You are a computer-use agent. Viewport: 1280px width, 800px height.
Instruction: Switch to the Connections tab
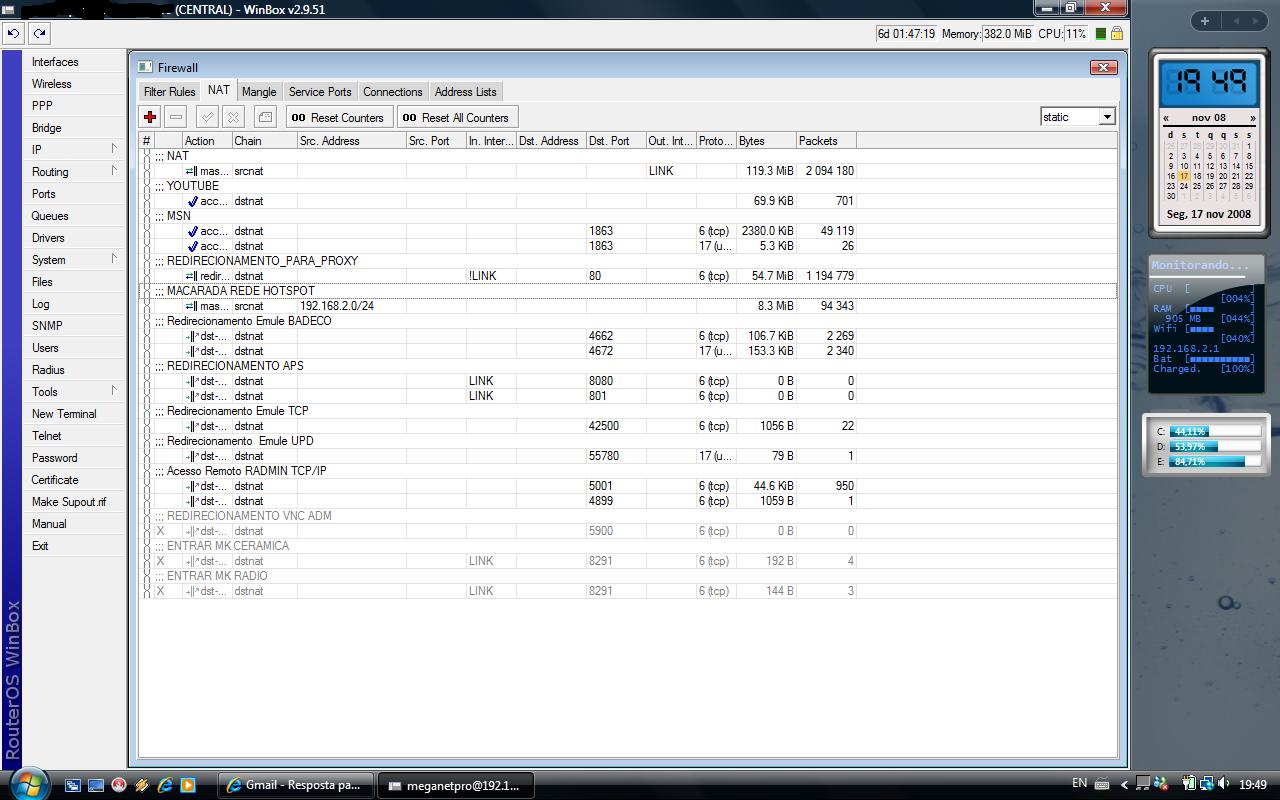pyautogui.click(x=393, y=91)
